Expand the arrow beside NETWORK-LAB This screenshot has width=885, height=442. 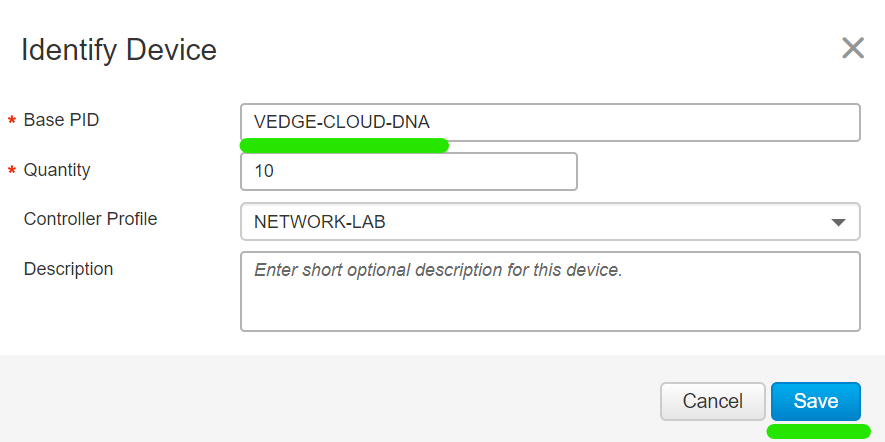click(838, 222)
